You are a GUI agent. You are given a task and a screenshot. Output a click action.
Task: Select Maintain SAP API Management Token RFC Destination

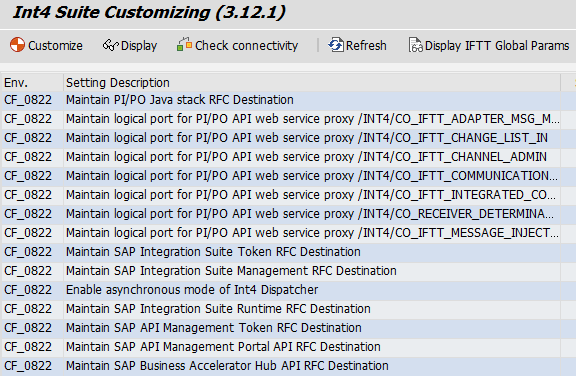coord(312,328)
